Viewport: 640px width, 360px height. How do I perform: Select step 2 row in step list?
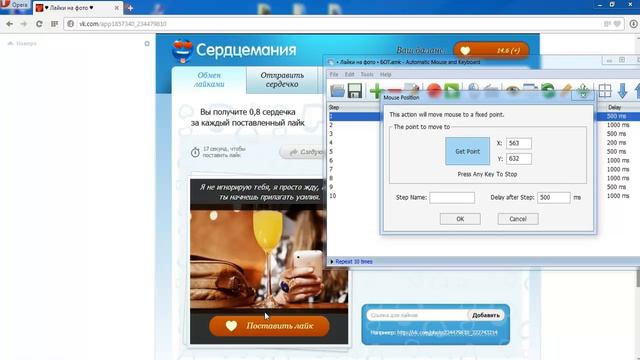[354, 125]
